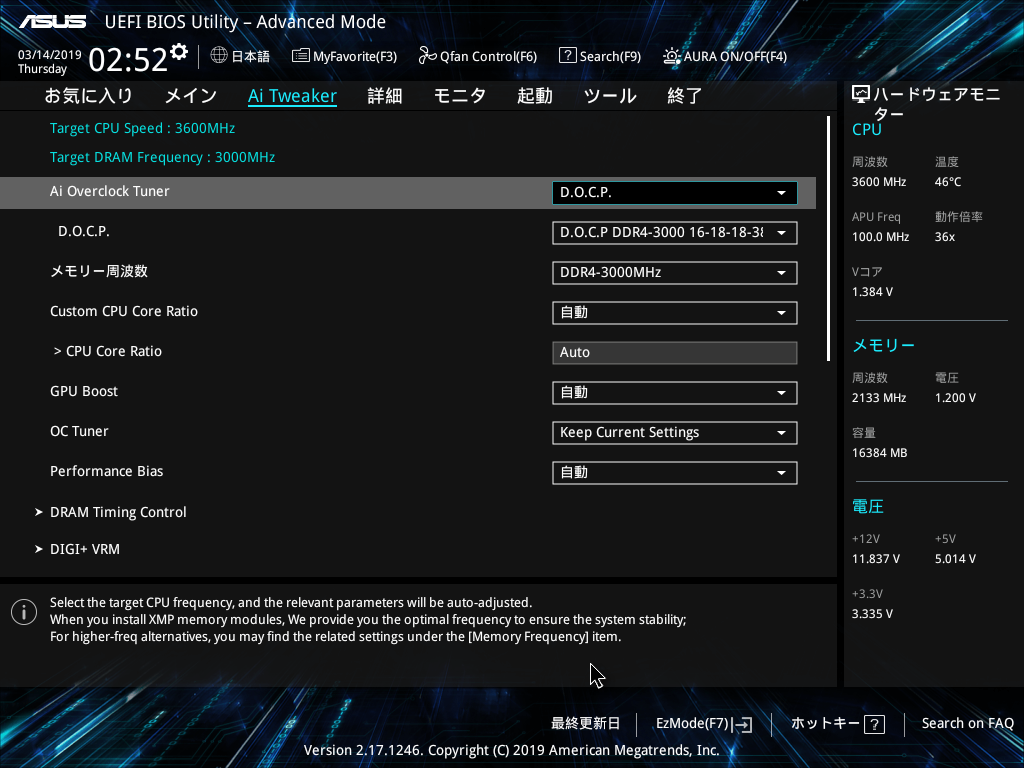Open OC Tuner dropdown

click(x=675, y=432)
